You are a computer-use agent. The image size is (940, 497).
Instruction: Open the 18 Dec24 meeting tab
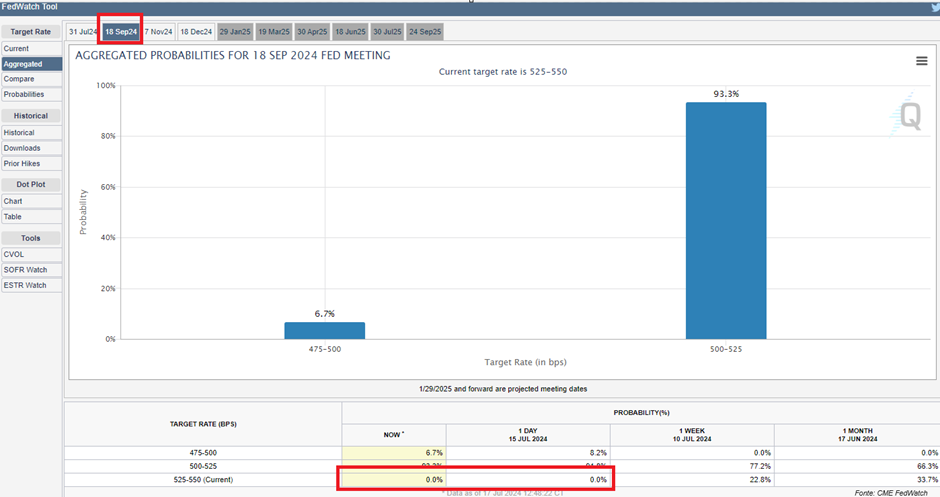(x=196, y=32)
